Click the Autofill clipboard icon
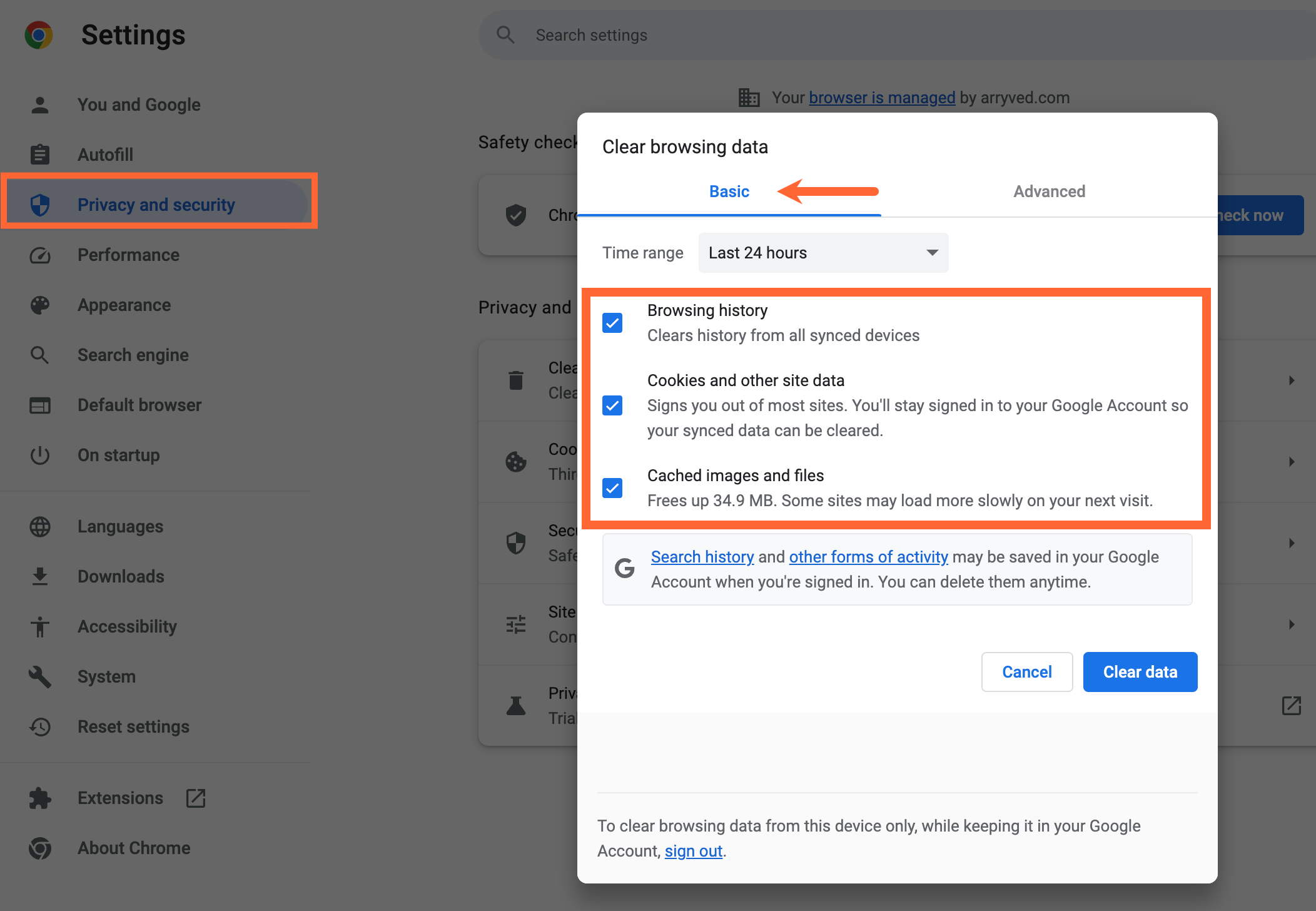Screen dimensions: 1316x911 click(x=40, y=155)
